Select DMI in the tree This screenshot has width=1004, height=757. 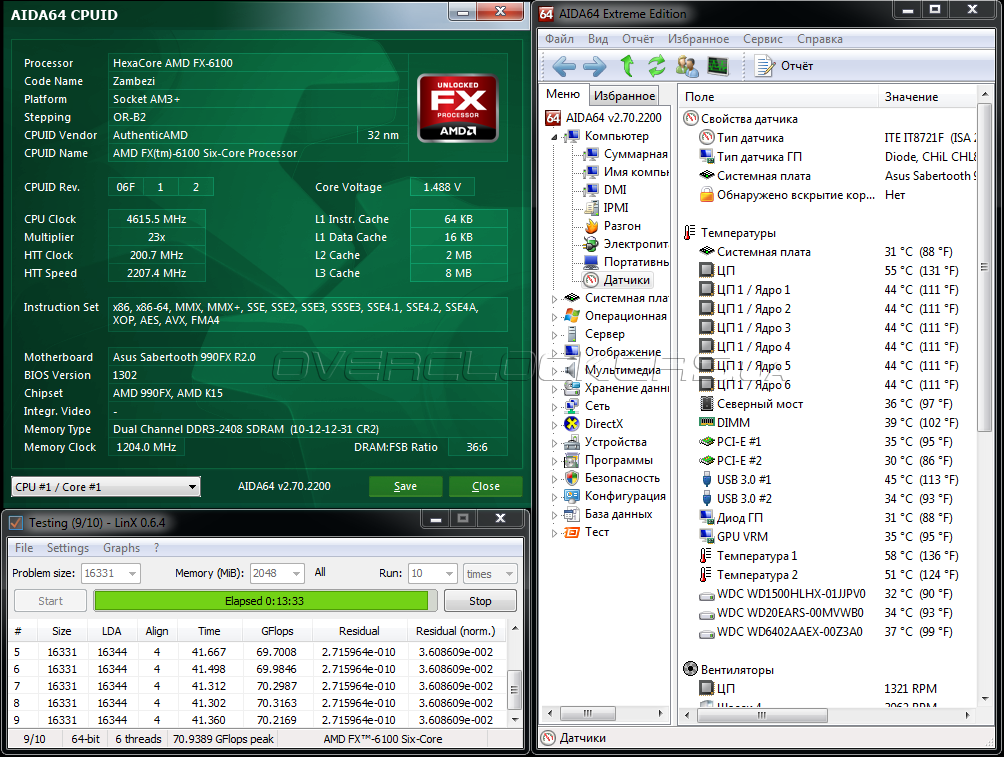(x=615, y=190)
